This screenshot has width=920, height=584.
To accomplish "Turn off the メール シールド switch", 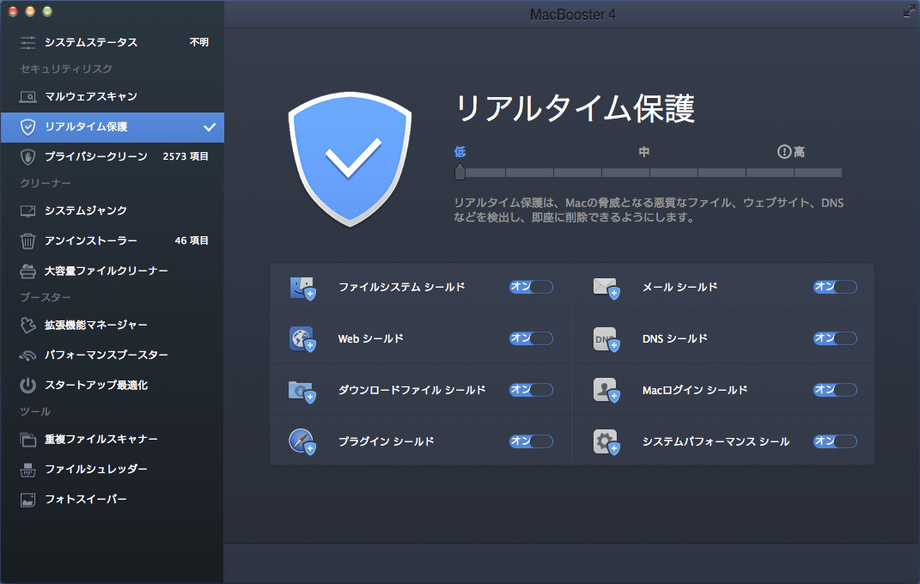I will pos(835,287).
